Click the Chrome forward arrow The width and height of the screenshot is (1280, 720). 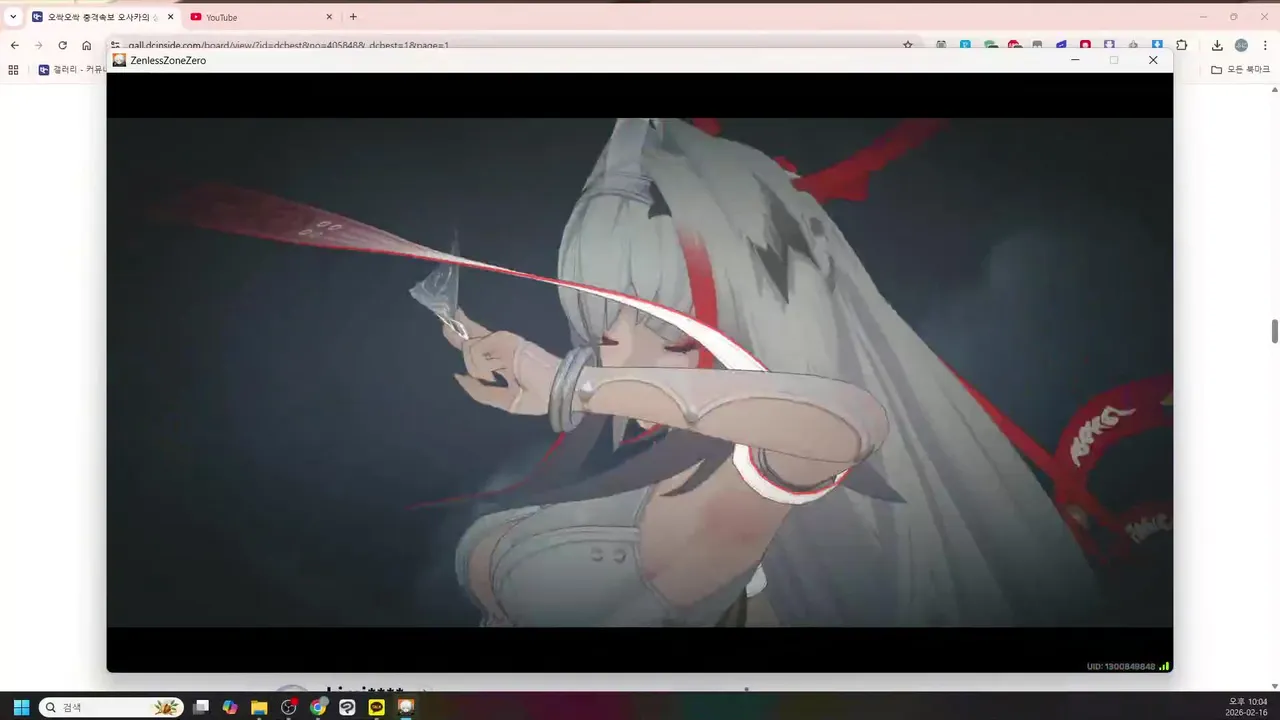pyautogui.click(x=38, y=45)
